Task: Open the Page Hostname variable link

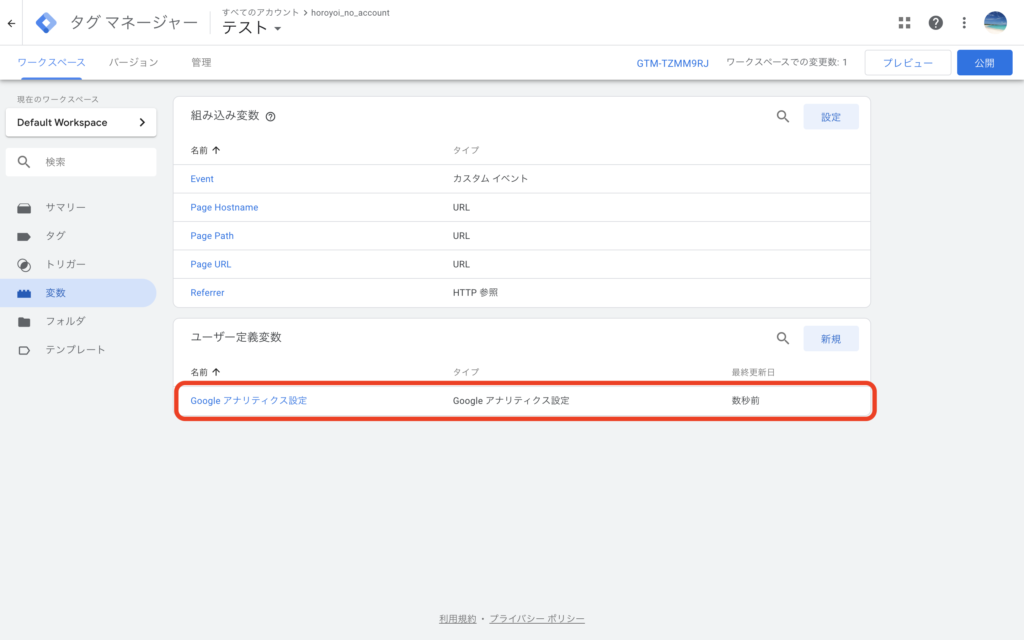Action: pos(224,208)
